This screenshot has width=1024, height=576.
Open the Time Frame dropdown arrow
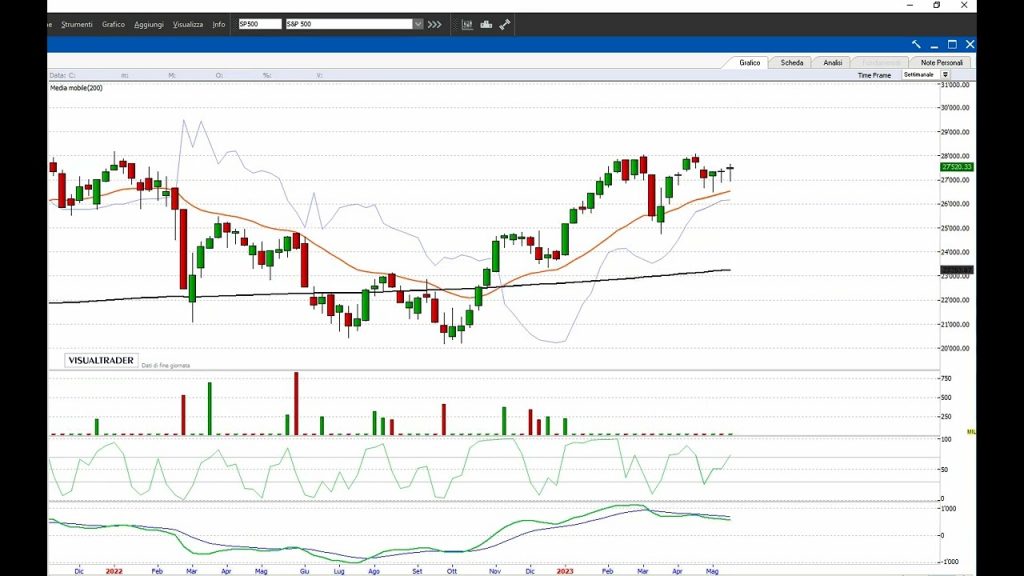945,75
